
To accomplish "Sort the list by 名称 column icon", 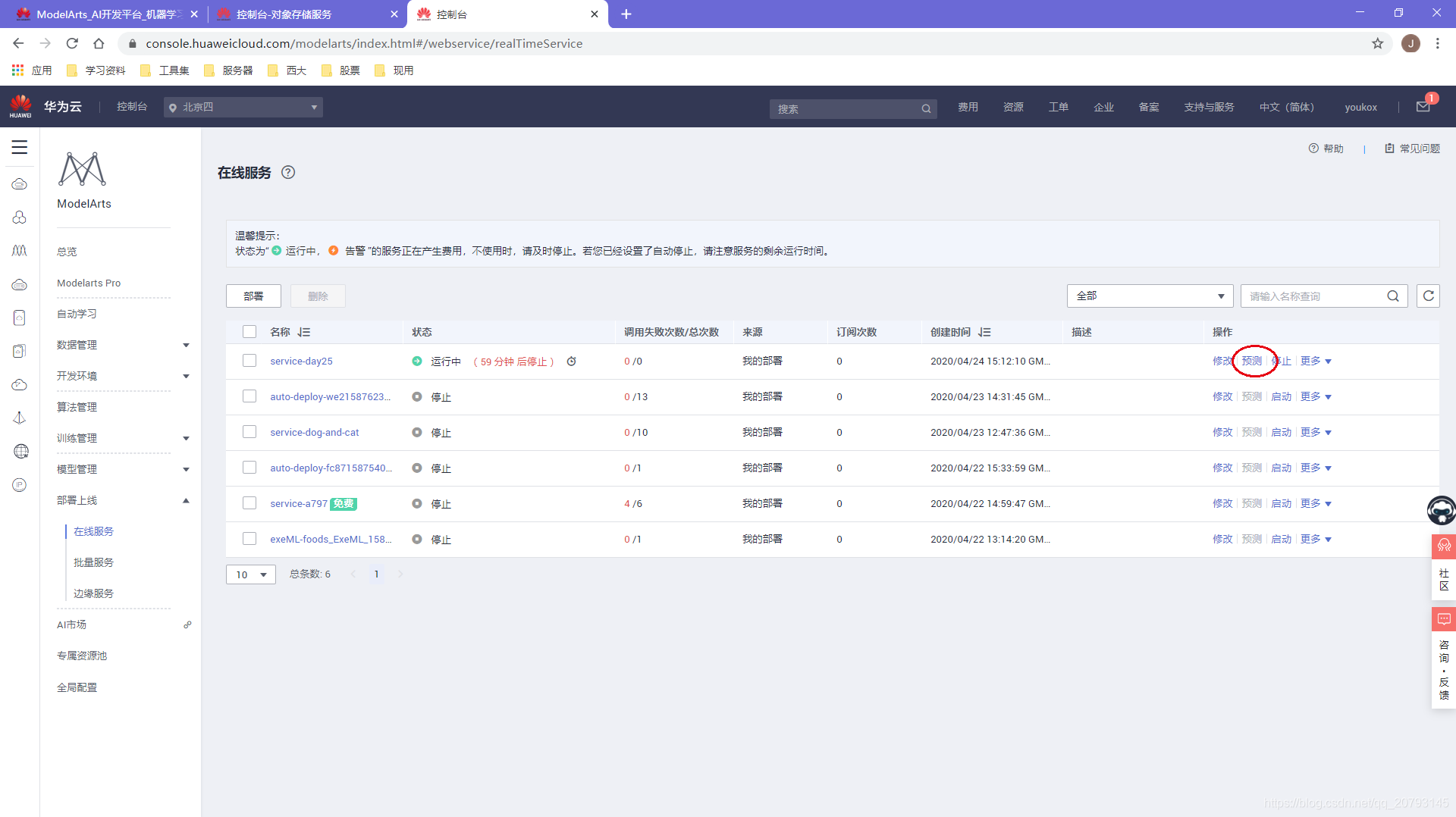I will click(x=304, y=332).
